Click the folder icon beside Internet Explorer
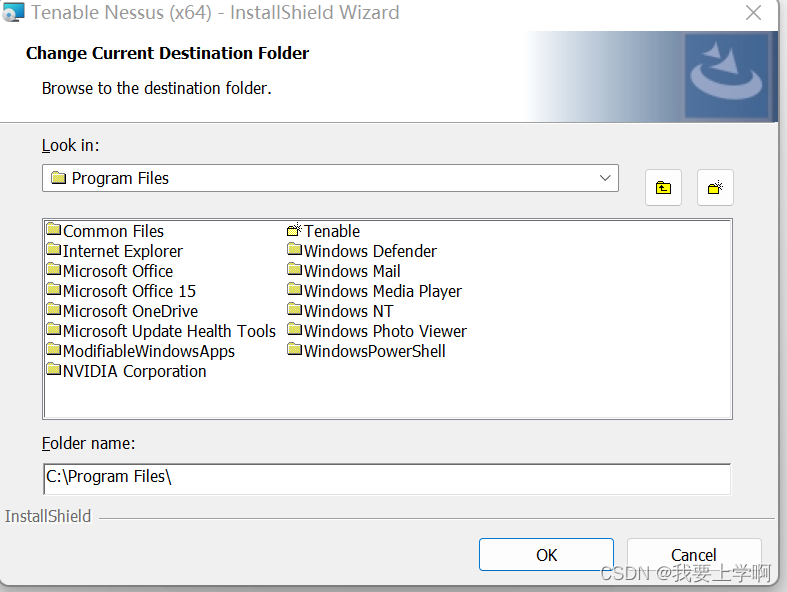The width and height of the screenshot is (787, 592). coord(54,250)
